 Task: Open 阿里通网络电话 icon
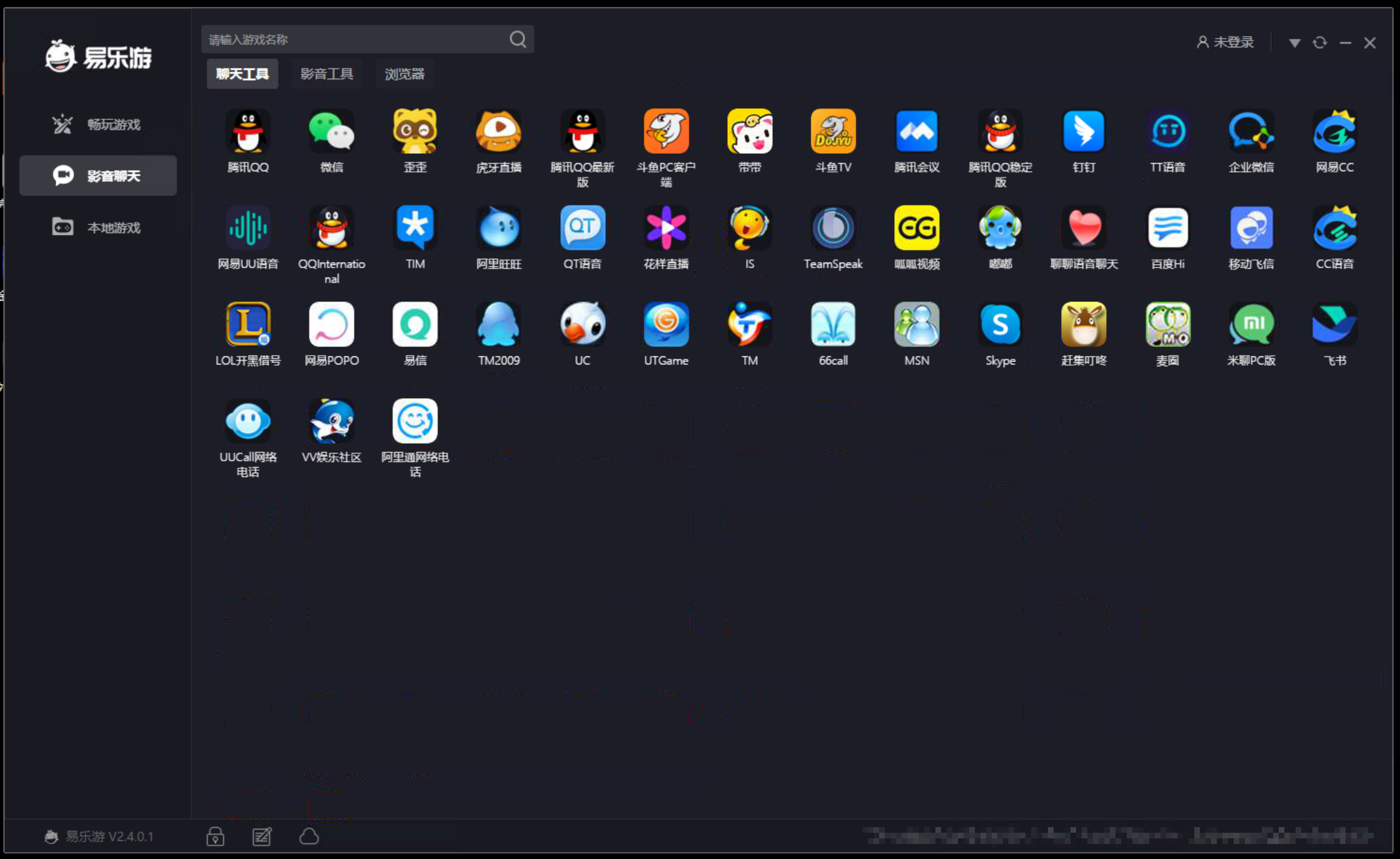point(415,421)
